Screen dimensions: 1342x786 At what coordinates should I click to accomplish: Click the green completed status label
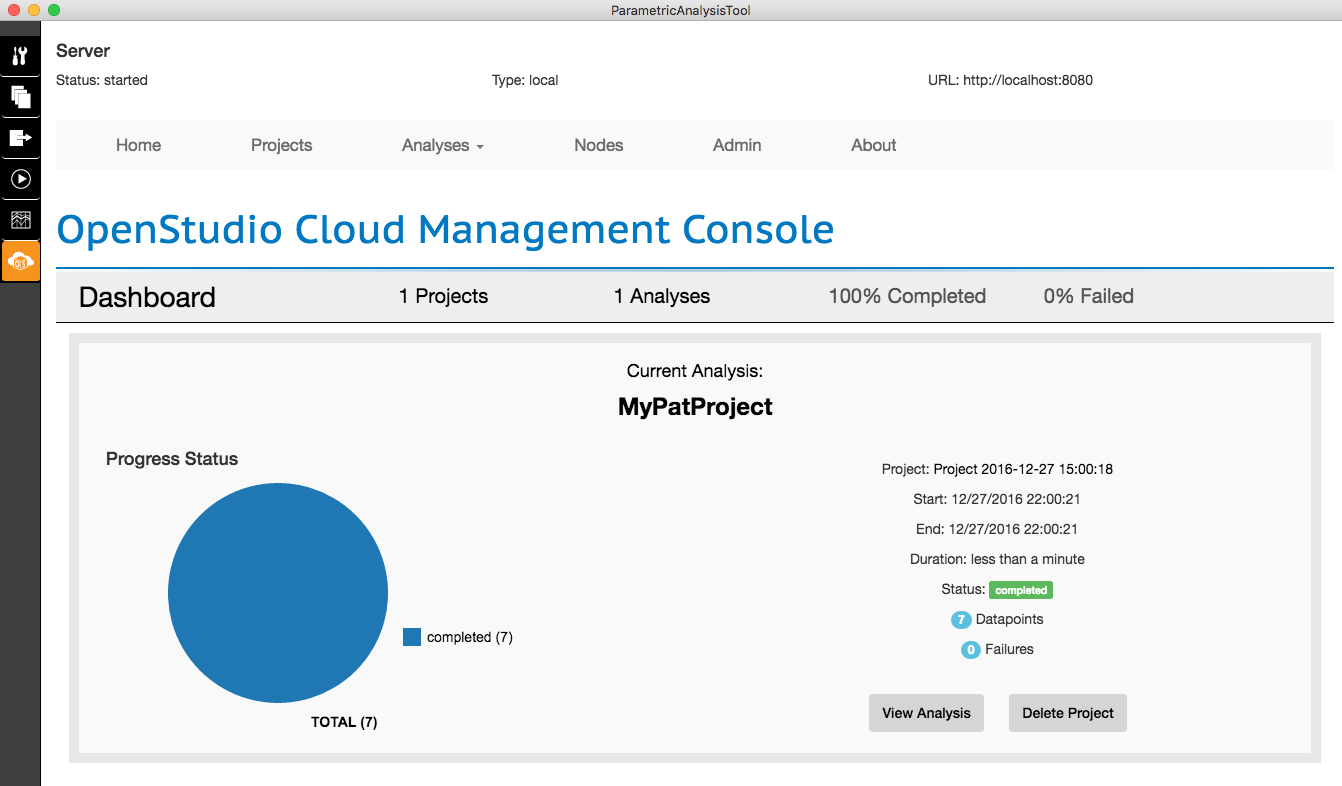[x=1021, y=590]
